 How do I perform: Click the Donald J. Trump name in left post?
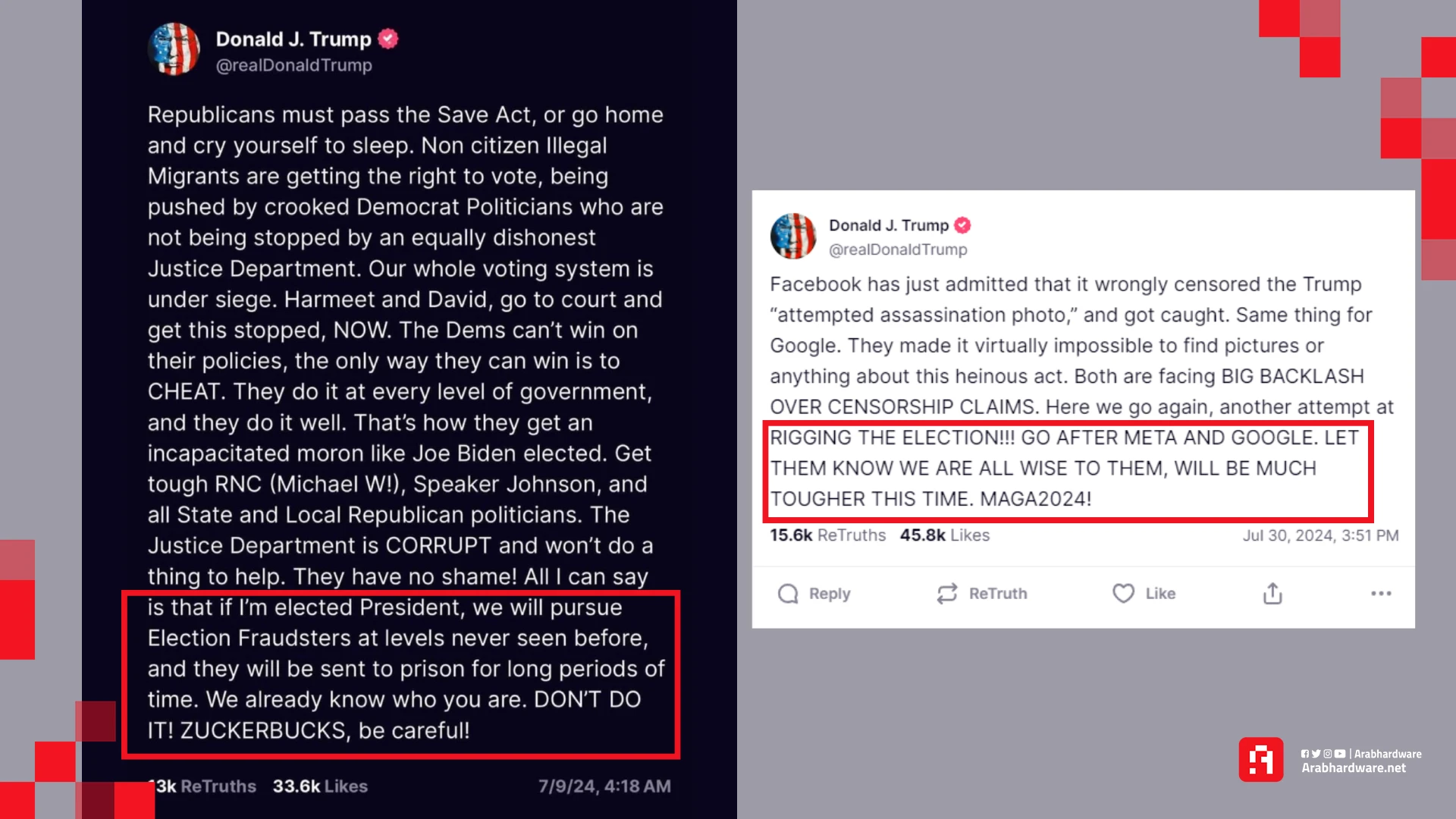click(293, 39)
